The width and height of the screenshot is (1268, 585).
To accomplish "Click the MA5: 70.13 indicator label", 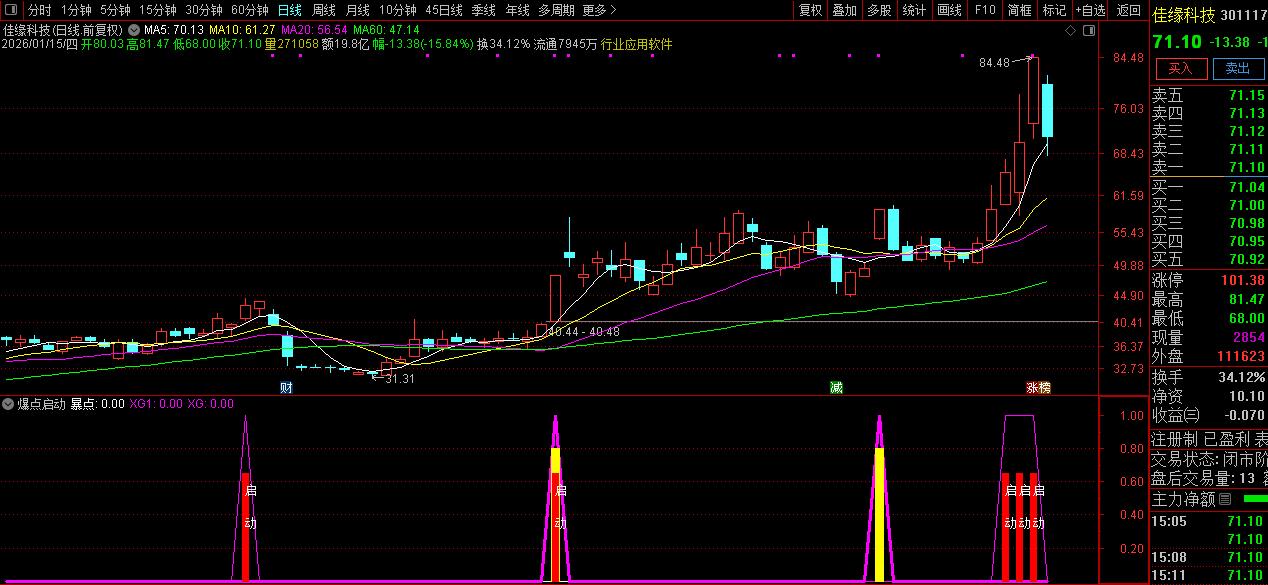I will click(174, 30).
